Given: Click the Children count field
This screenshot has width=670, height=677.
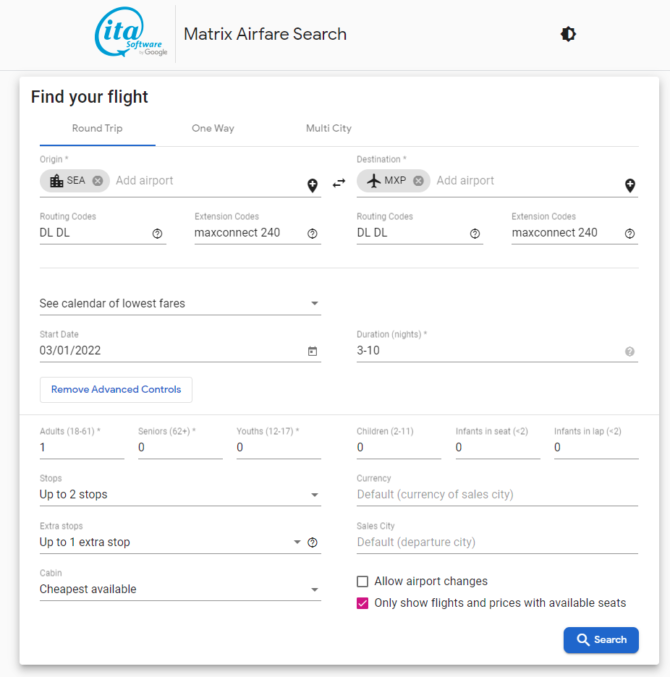Looking at the screenshot, I should (399, 447).
